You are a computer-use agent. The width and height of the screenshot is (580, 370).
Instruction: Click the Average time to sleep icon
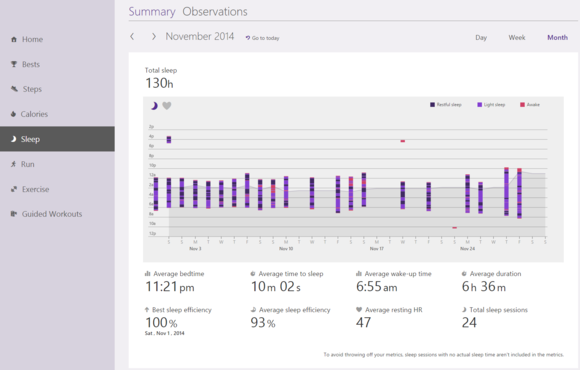(x=253, y=274)
